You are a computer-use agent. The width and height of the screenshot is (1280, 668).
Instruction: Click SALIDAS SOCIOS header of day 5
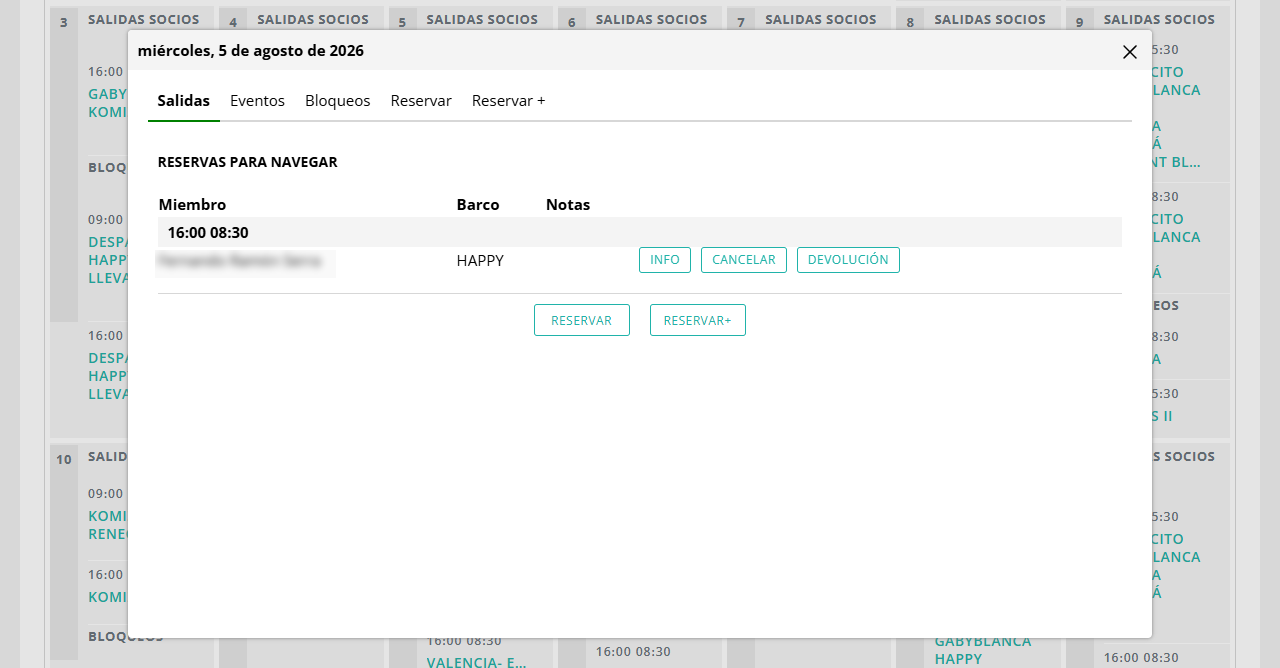[482, 19]
